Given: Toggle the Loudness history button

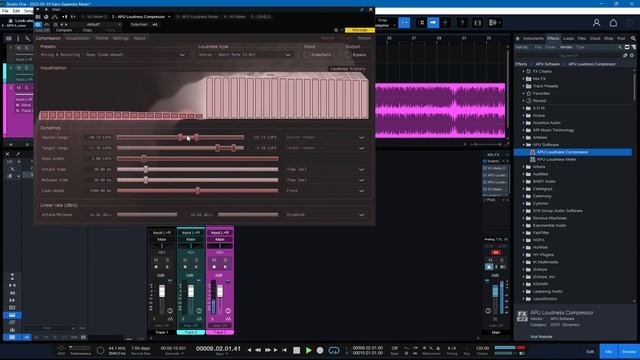Looking at the screenshot, I should click(x=348, y=69).
